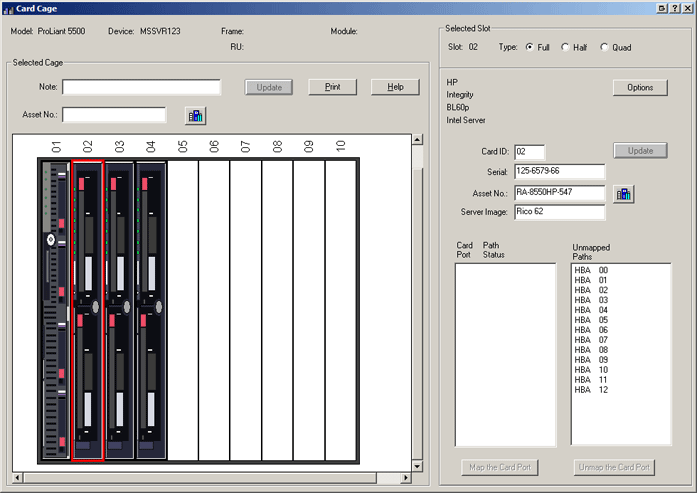Viewport: 697px width, 493px height.
Task: Click the cage view scroll up arrow
Action: 417,140
